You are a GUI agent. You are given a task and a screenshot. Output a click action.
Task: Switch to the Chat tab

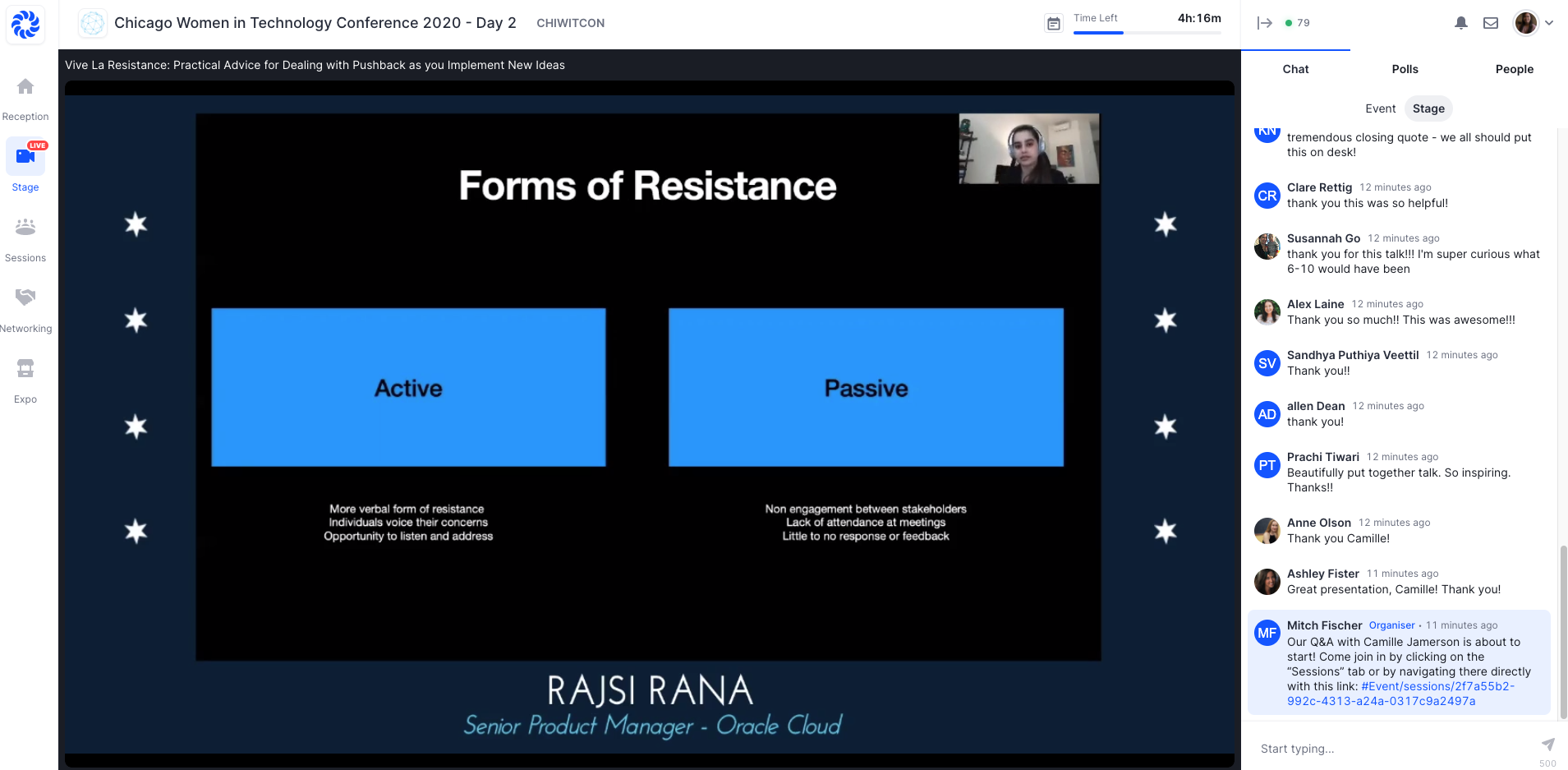click(1295, 69)
